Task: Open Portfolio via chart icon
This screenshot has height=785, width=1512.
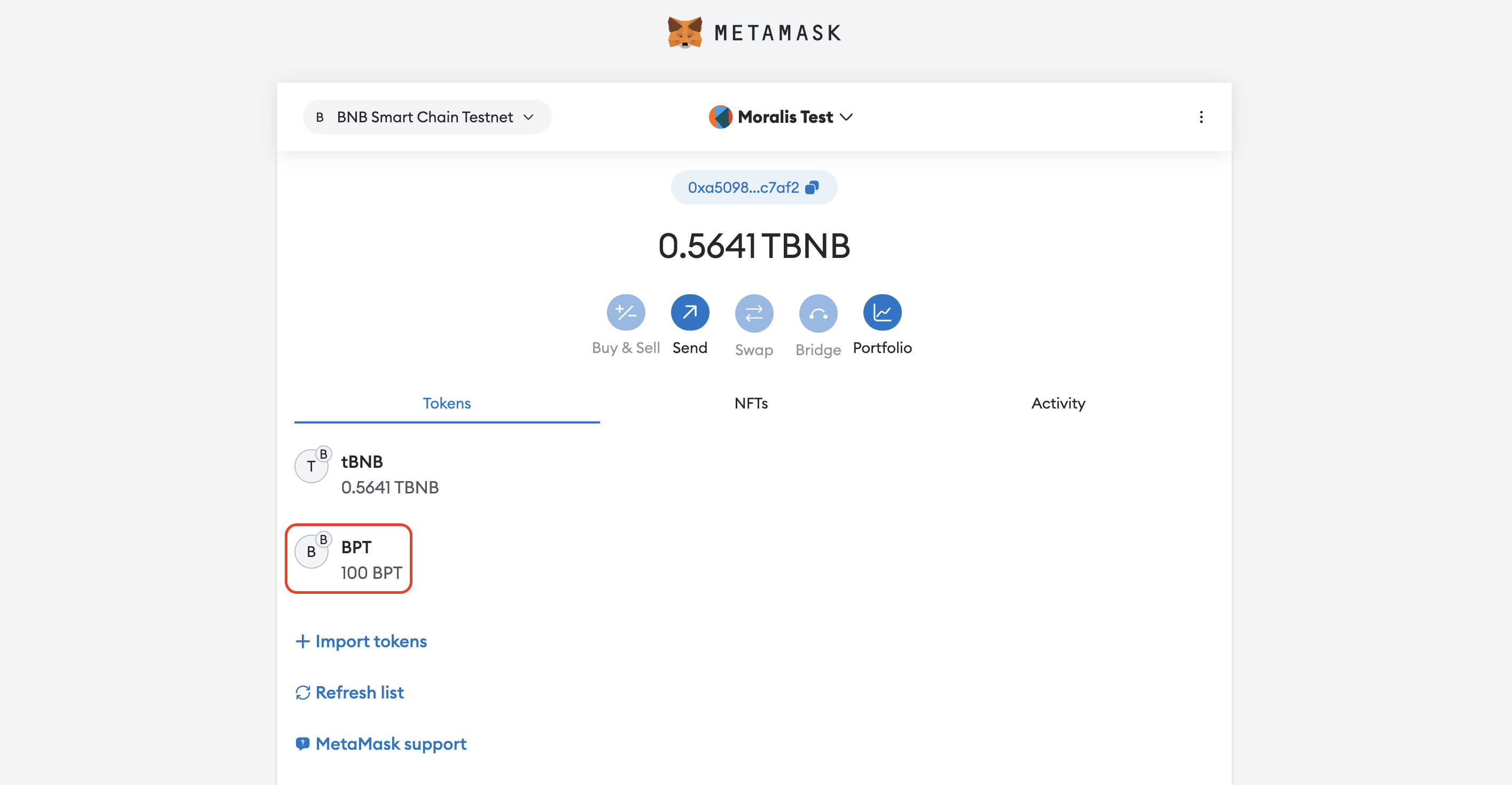Action: click(x=882, y=312)
